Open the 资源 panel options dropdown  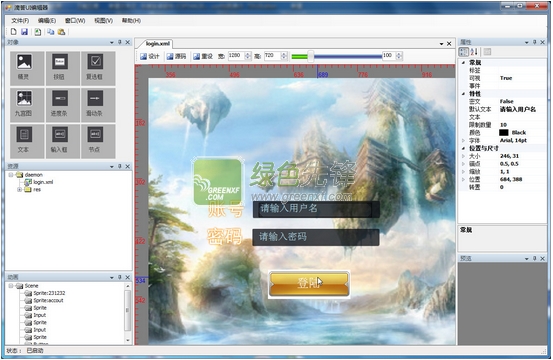click(x=112, y=166)
